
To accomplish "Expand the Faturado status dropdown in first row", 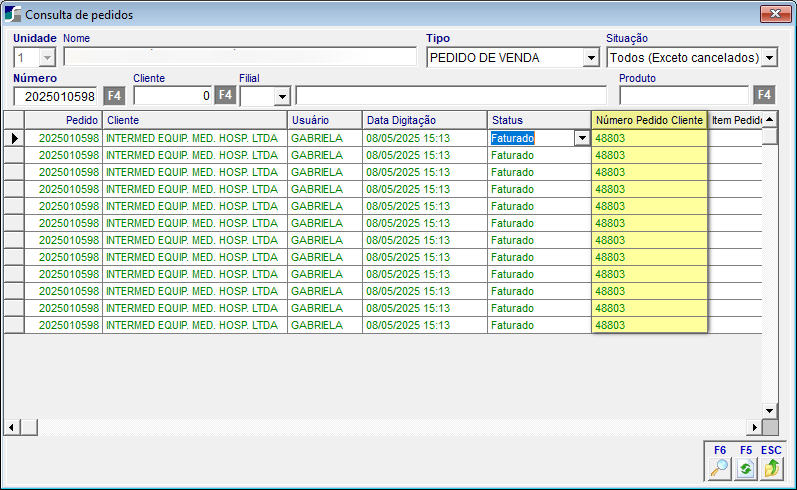I will pos(581,138).
